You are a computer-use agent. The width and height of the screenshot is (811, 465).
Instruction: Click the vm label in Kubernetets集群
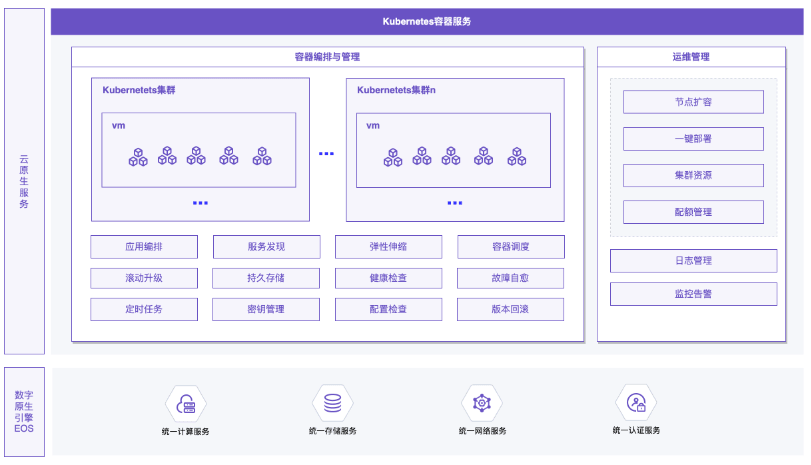click(x=118, y=126)
